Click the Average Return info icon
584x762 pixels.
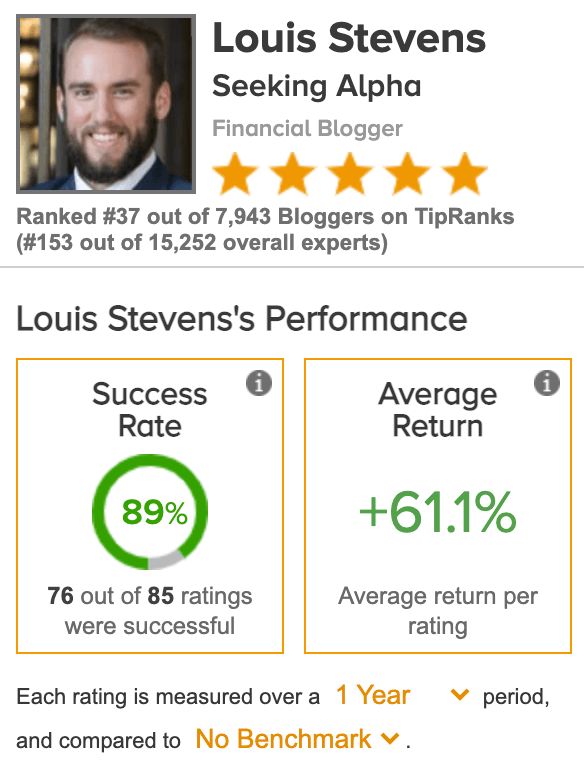pos(547,383)
